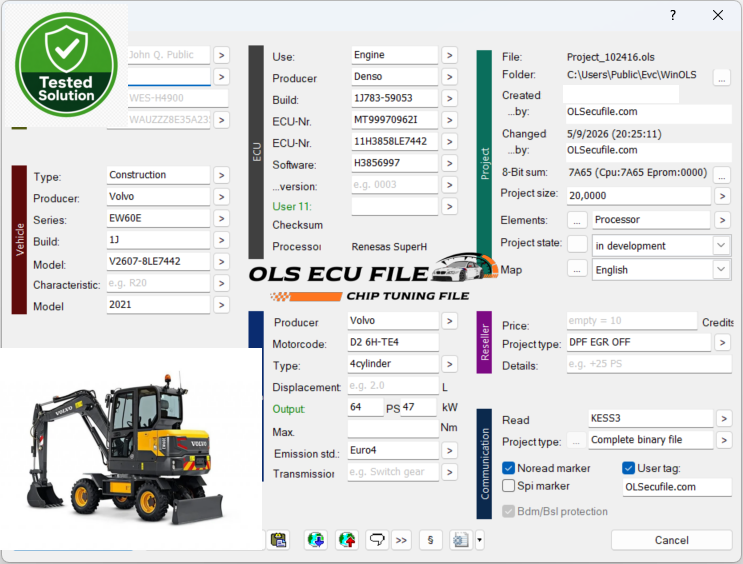Click the User 11 input field
The image size is (743, 564).
pyautogui.click(x=394, y=207)
